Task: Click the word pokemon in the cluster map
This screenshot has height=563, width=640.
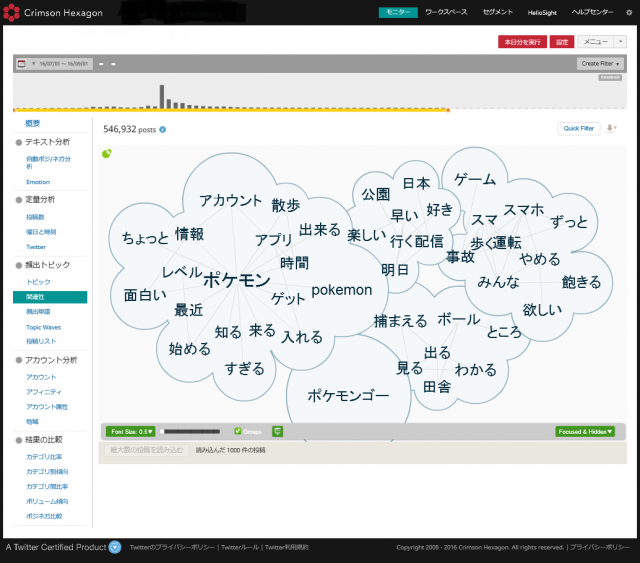Action: click(x=342, y=290)
